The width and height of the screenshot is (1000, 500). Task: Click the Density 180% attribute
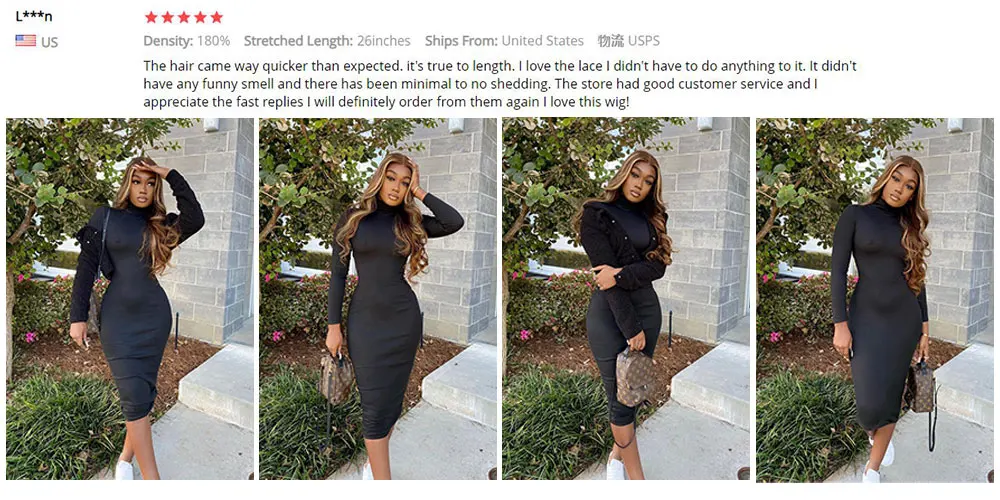(x=186, y=41)
